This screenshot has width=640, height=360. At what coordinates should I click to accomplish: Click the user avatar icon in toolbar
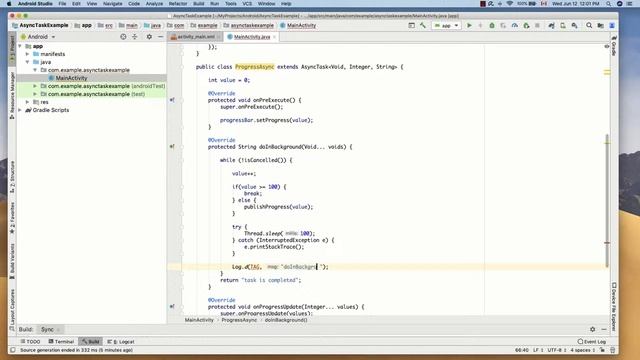(x=612, y=25)
